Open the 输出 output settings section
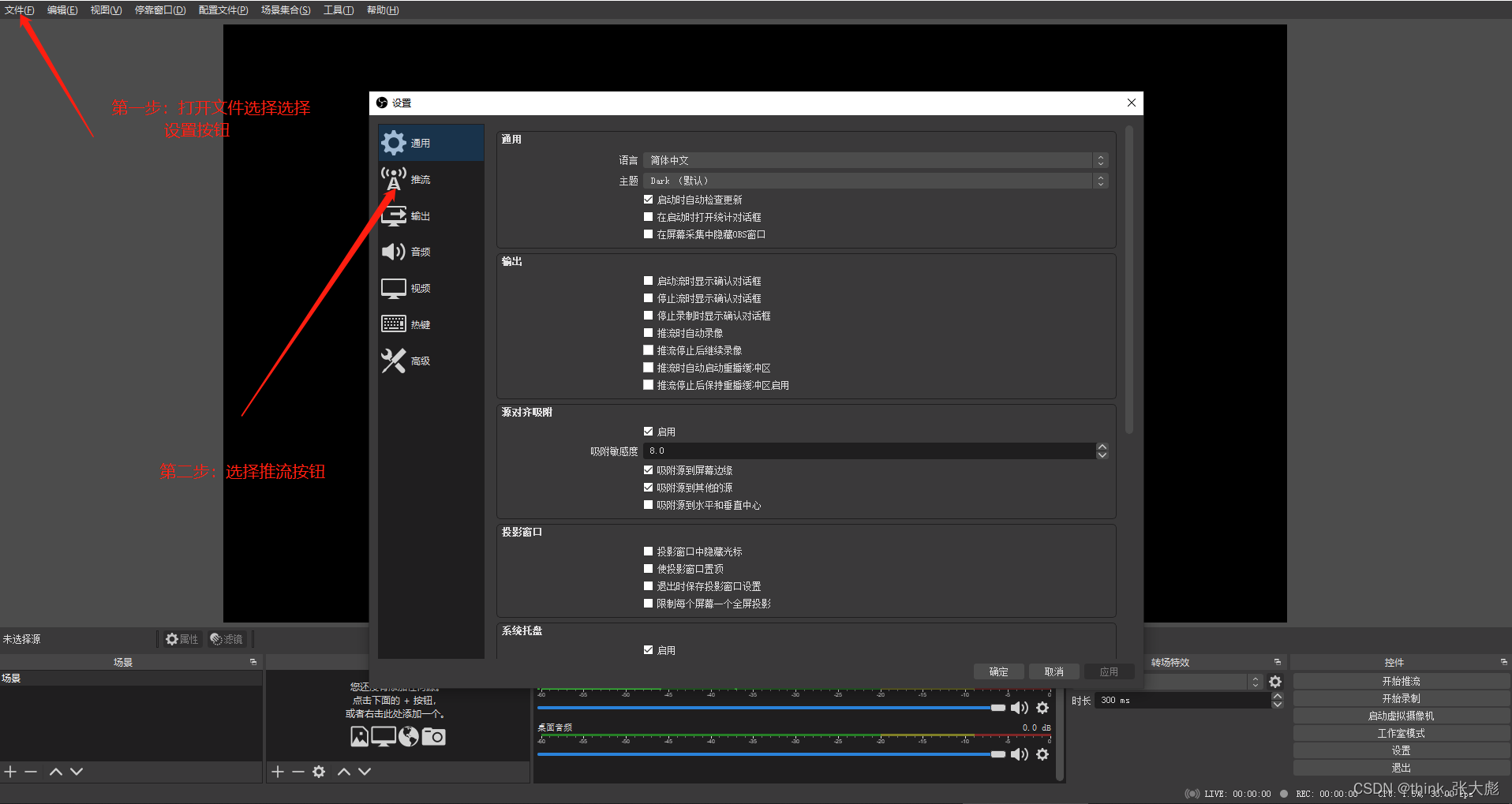The image size is (1512, 804). [x=431, y=215]
